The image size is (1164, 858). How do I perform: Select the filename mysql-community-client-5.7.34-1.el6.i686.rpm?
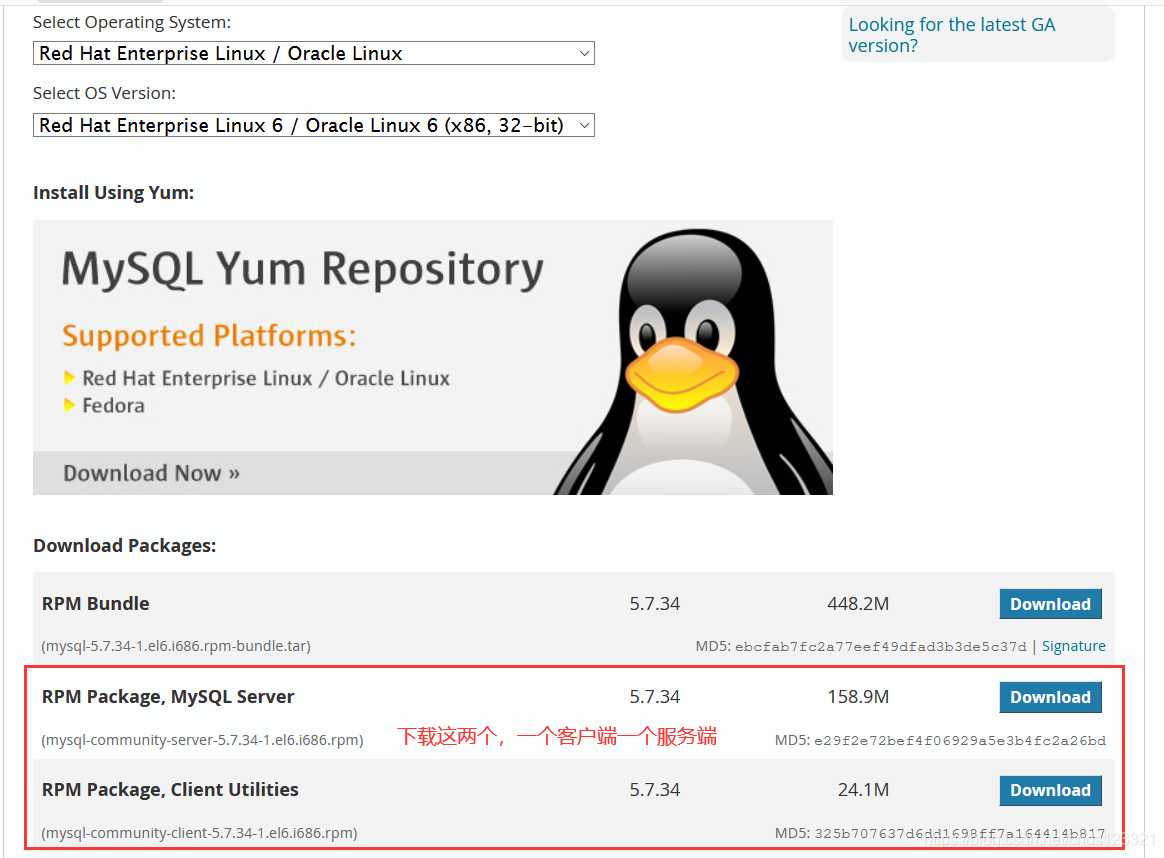coord(199,833)
